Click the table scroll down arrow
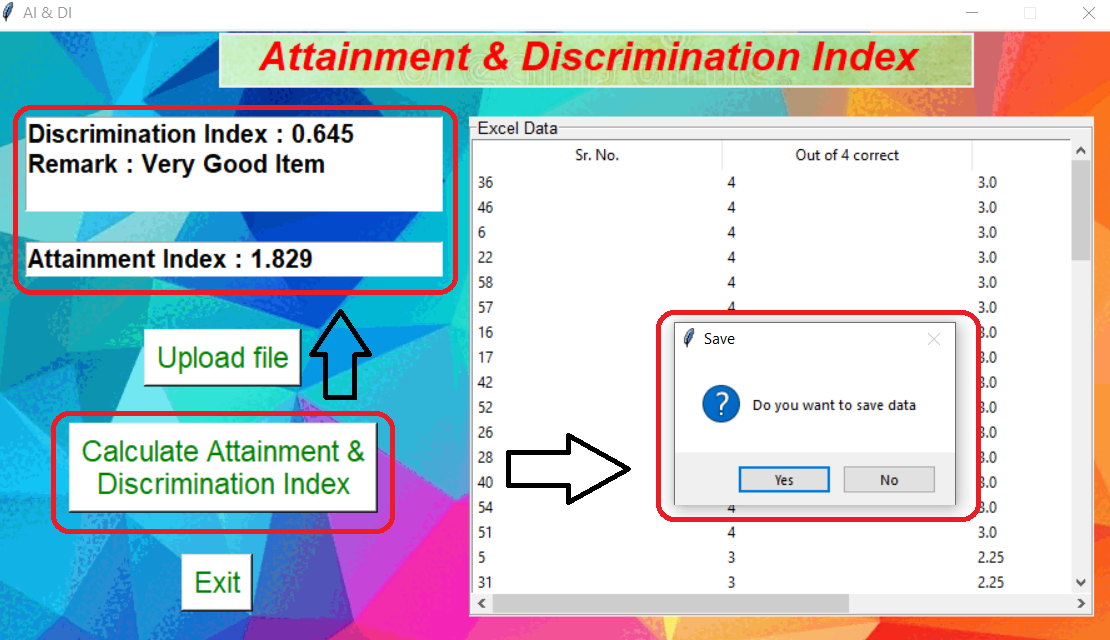 1080,583
